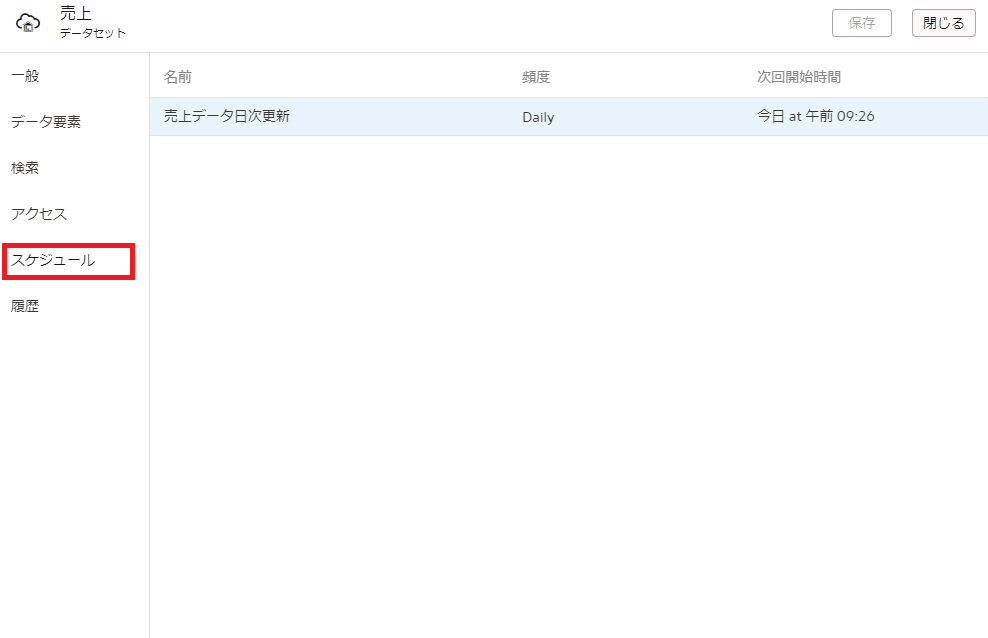Close the dialog with 閉じる button
988x638 pixels.
(x=943, y=23)
